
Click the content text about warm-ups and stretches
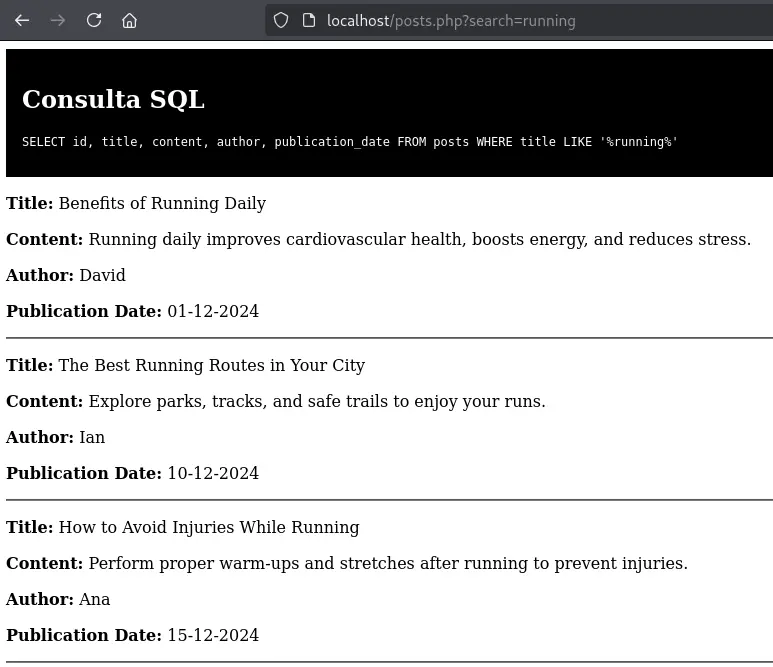388,564
